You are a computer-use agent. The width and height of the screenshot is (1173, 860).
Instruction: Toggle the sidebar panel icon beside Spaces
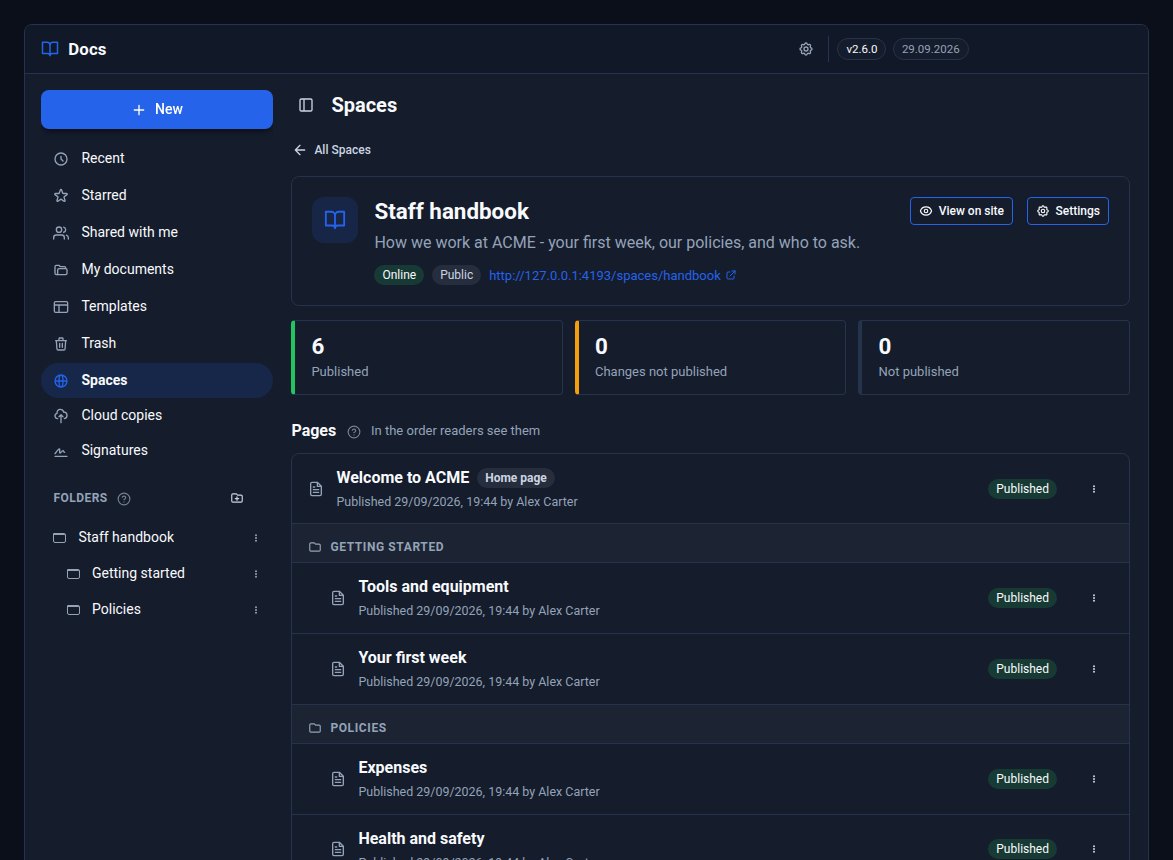click(306, 105)
